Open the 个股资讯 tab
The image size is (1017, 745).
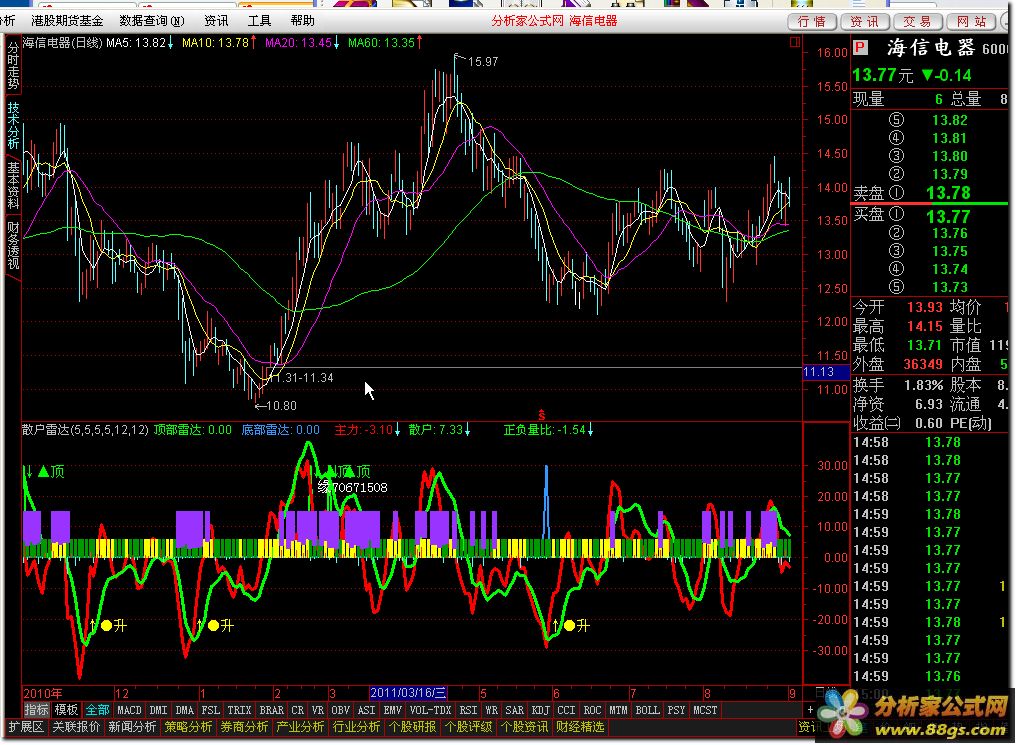click(x=524, y=727)
